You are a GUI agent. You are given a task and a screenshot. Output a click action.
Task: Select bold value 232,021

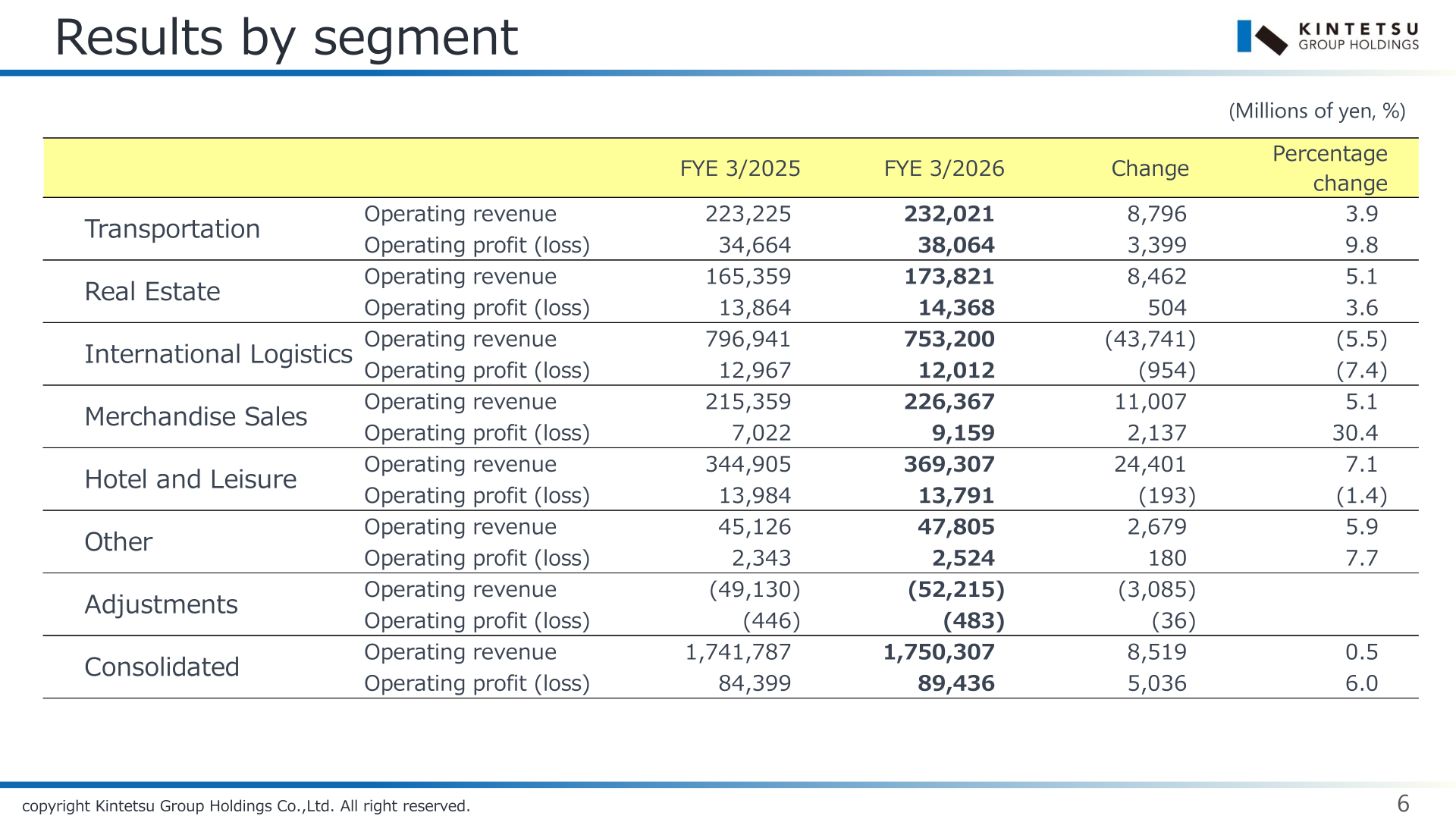[x=949, y=214]
